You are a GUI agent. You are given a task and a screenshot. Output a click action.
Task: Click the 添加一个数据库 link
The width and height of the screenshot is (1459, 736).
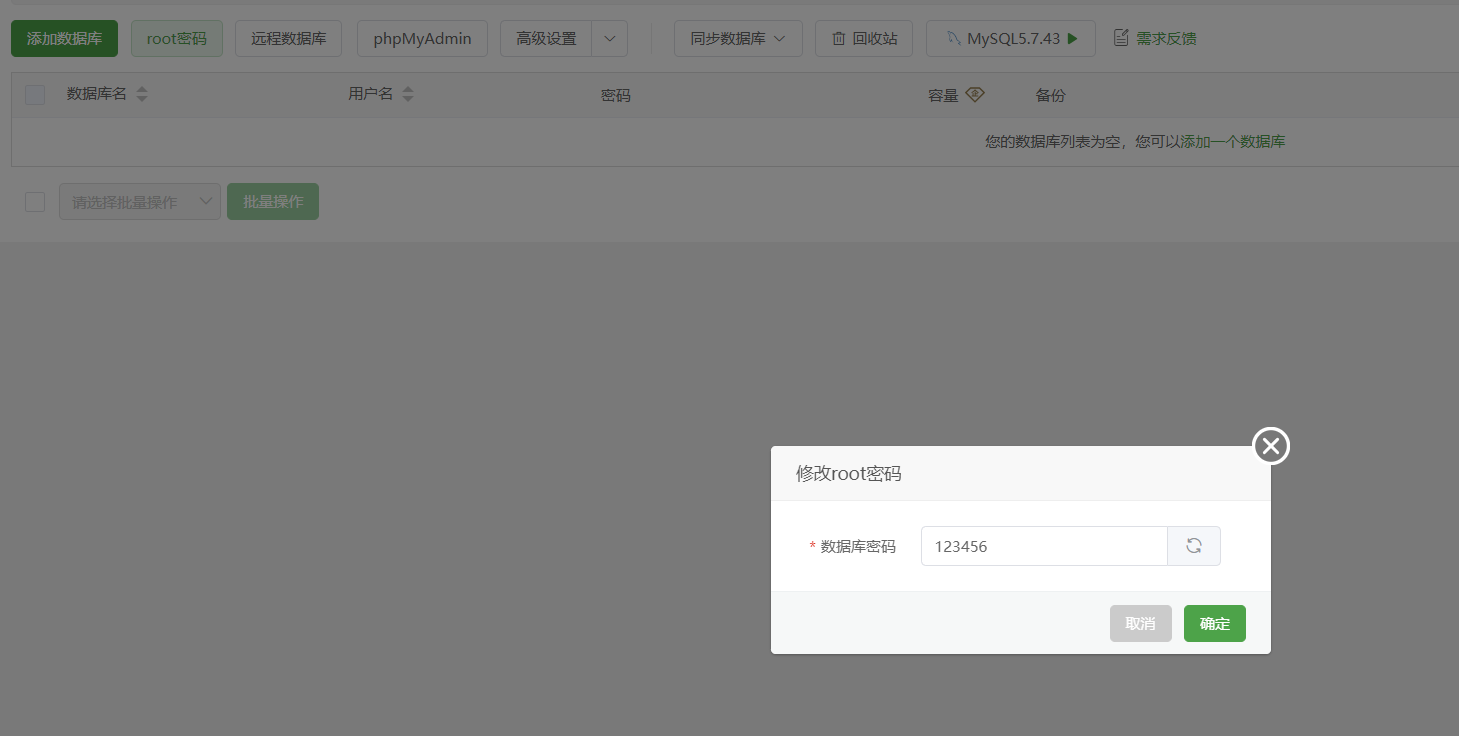[1233, 142]
